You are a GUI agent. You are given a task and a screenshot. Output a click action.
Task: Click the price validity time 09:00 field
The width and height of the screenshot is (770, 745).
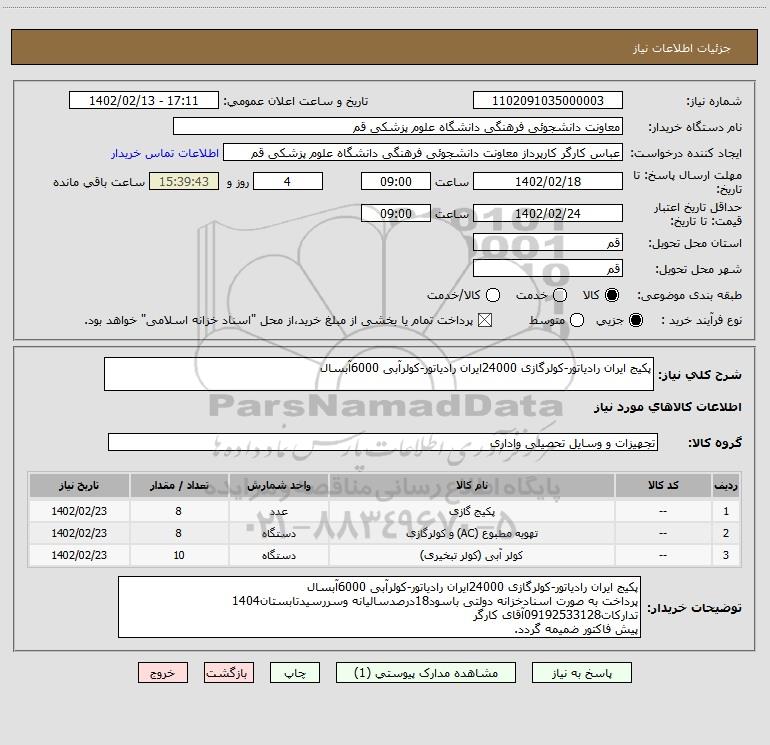click(396, 213)
